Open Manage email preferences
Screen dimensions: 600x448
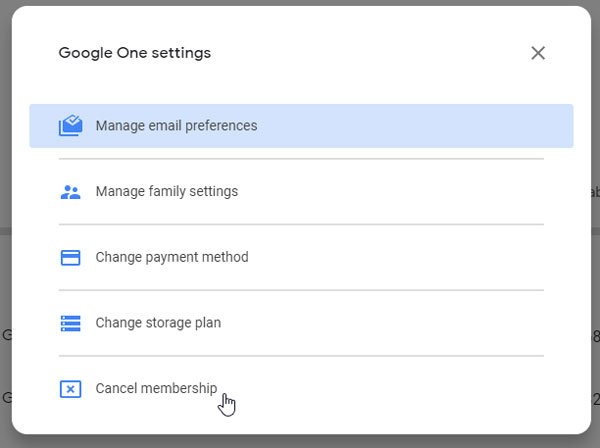point(176,126)
